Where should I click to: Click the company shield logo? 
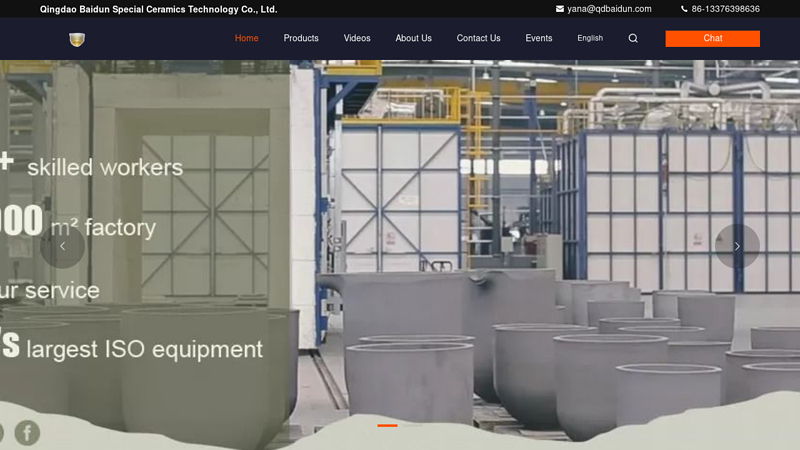(x=77, y=39)
